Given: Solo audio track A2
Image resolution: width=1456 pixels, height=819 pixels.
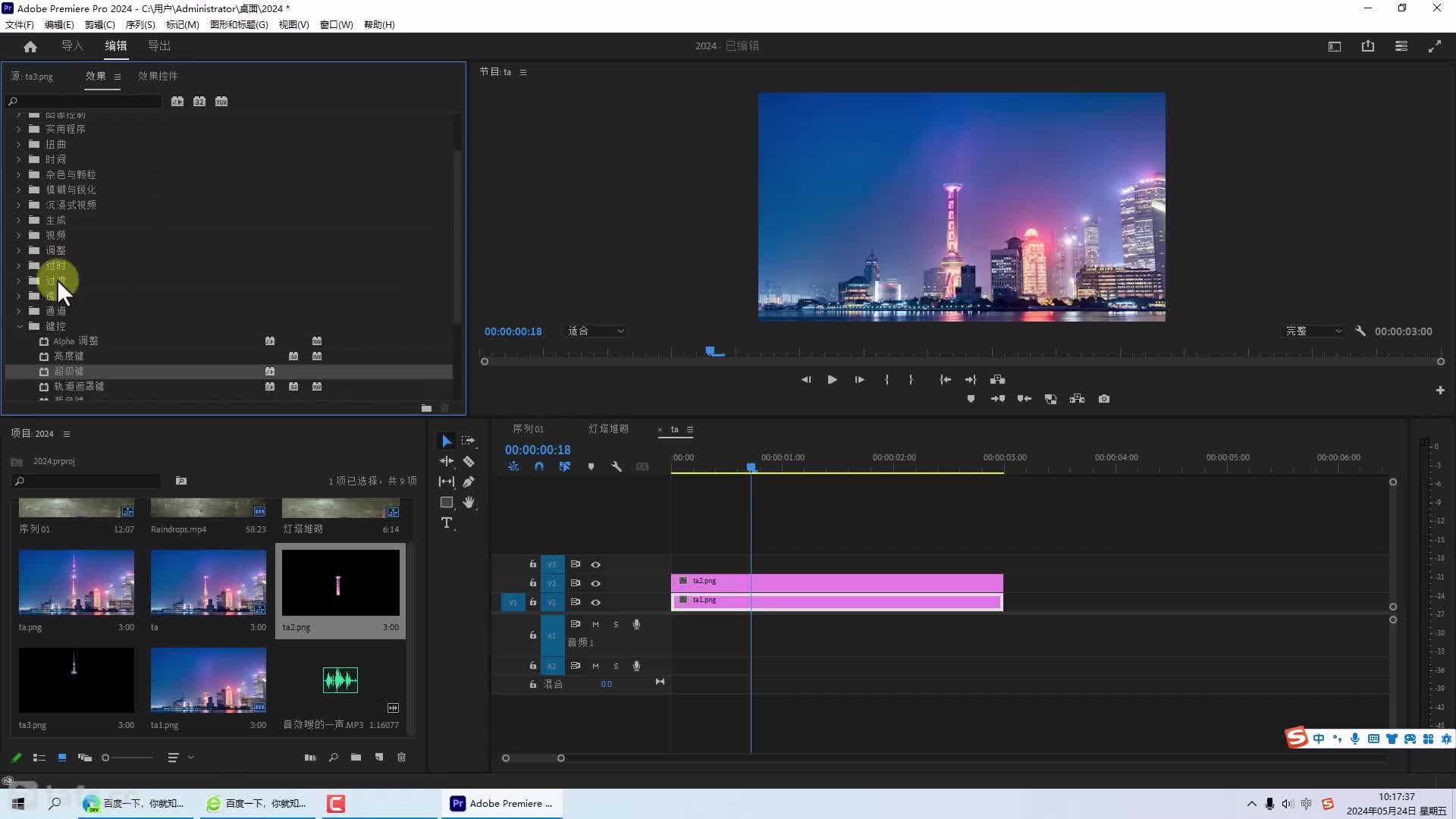Looking at the screenshot, I should pos(616,666).
